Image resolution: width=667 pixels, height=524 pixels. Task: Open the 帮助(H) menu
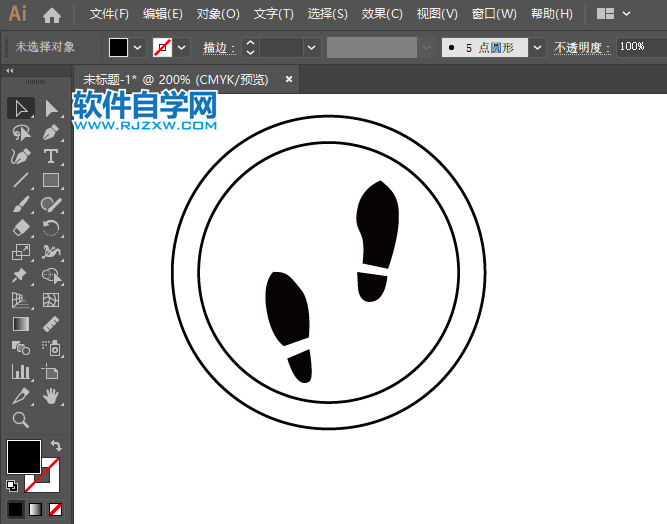[x=552, y=14]
